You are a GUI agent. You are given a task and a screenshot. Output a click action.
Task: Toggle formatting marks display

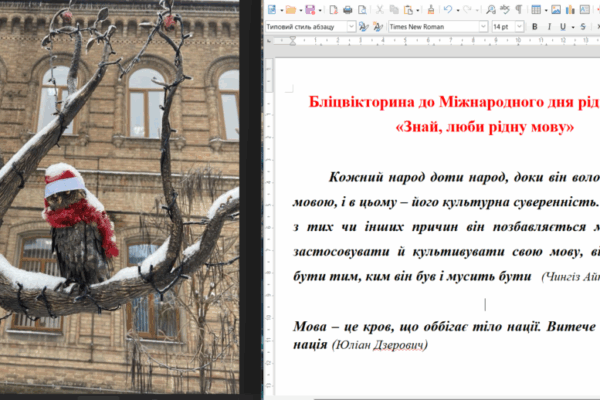[x=518, y=9]
